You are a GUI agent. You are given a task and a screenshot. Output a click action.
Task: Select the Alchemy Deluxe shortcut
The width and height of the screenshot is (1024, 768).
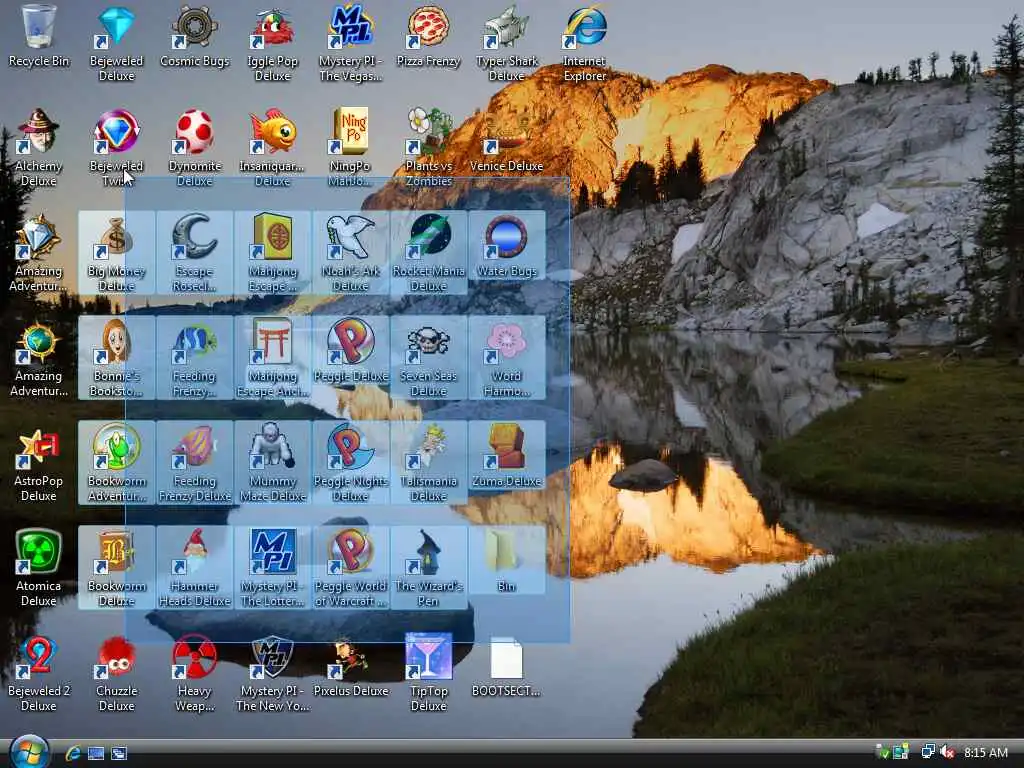click(39, 148)
